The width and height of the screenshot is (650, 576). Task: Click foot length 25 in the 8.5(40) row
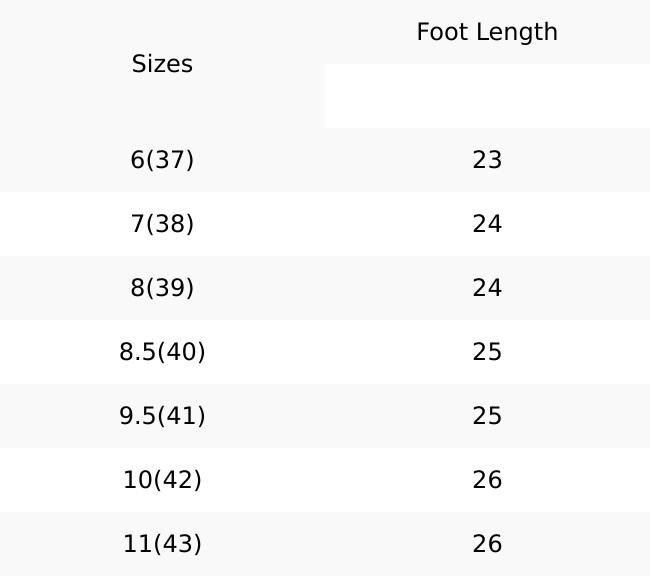pos(487,352)
